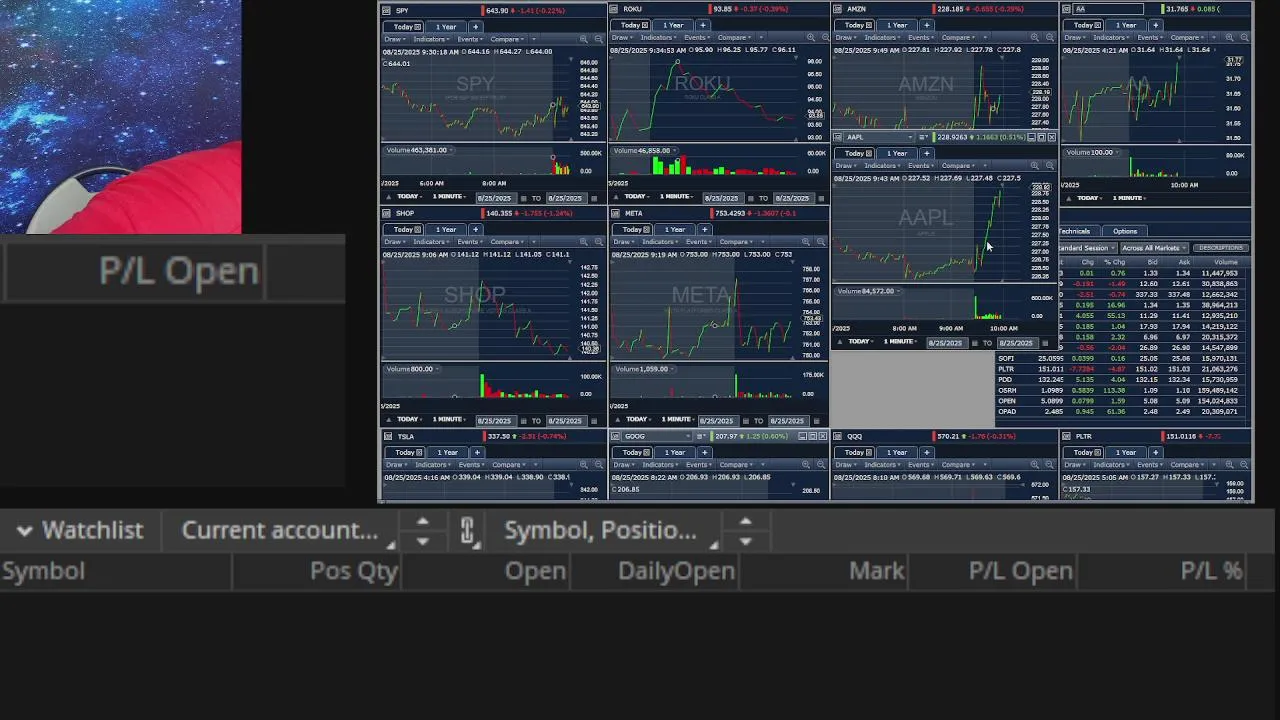1280x720 pixels.
Task: Switch to the Technicals tab
Action: pyautogui.click(x=1074, y=231)
